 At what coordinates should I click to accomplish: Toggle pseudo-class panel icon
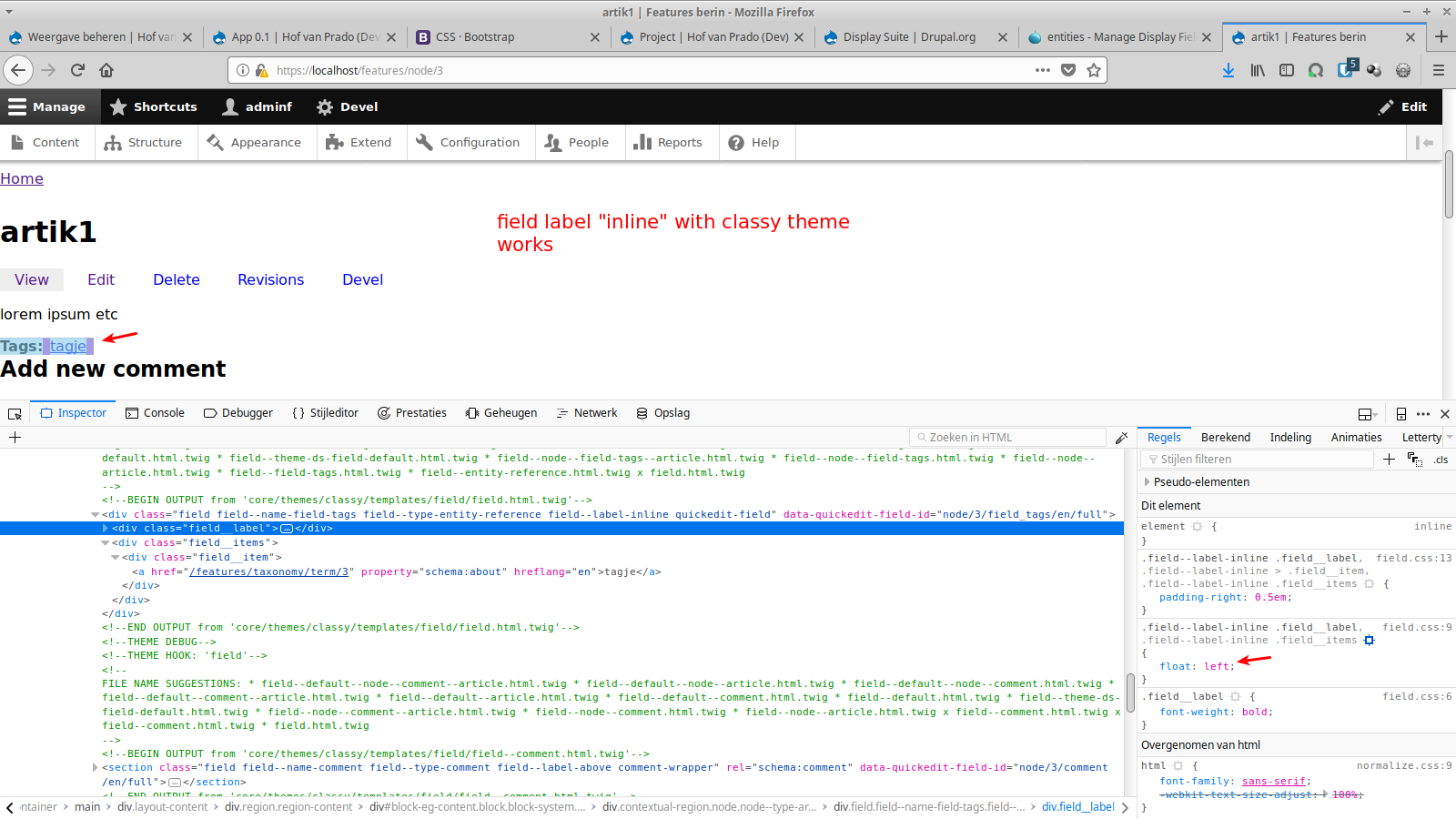pos(1414,460)
